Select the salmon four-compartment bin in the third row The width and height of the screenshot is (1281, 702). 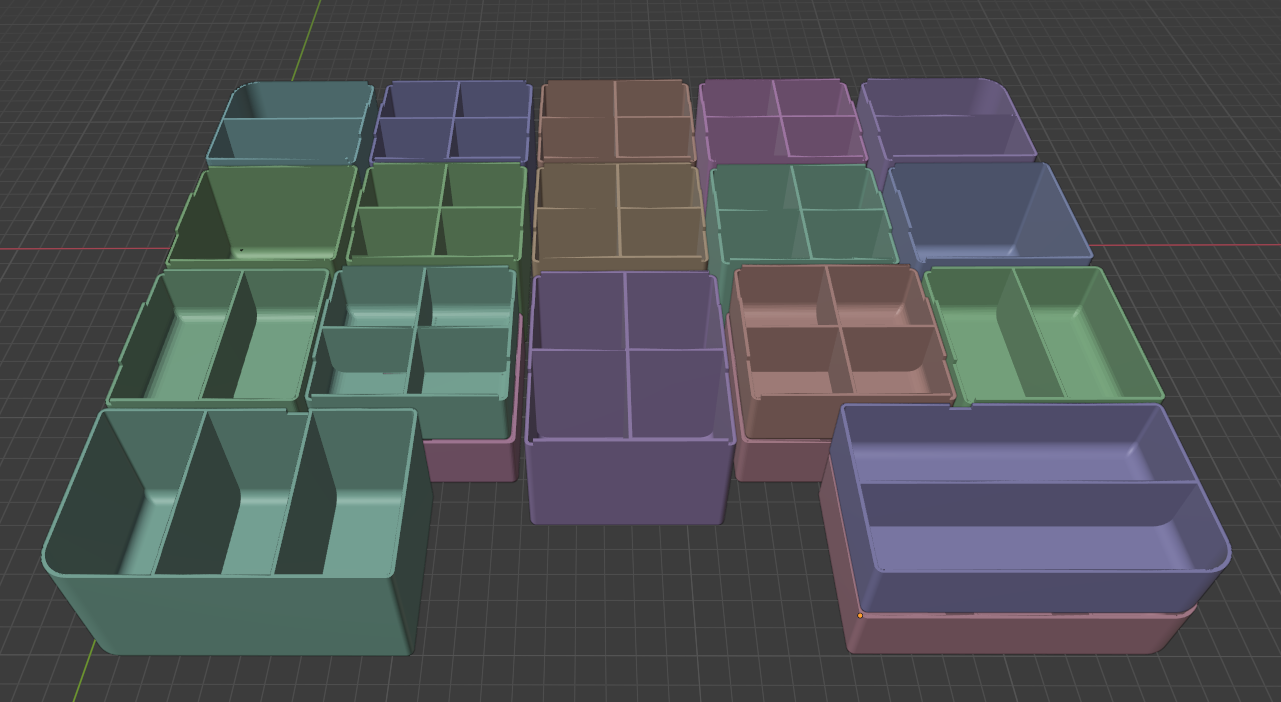835,330
